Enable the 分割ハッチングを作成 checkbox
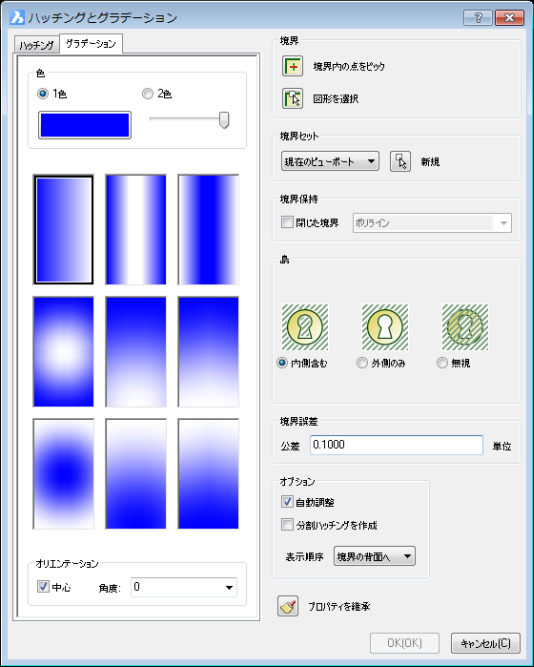This screenshot has width=534, height=667. tap(287, 524)
